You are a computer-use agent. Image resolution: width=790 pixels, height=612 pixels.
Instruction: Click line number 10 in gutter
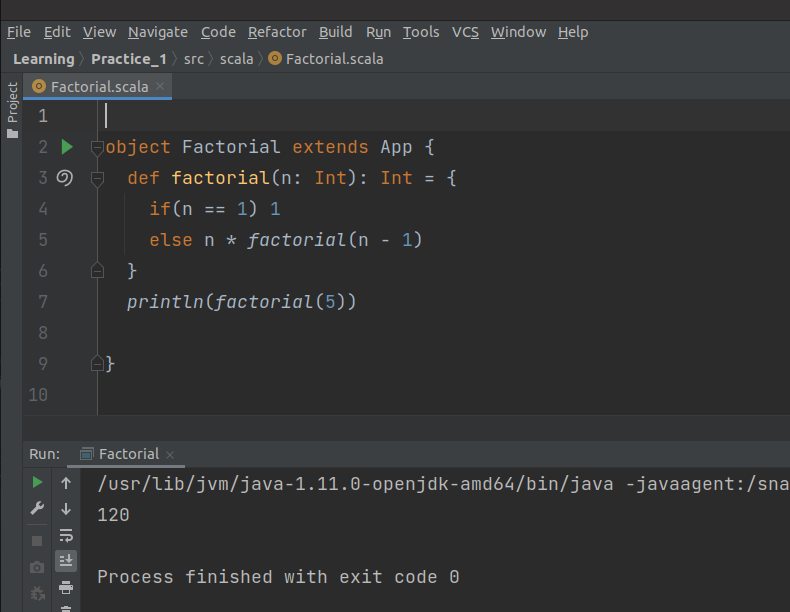point(38,395)
